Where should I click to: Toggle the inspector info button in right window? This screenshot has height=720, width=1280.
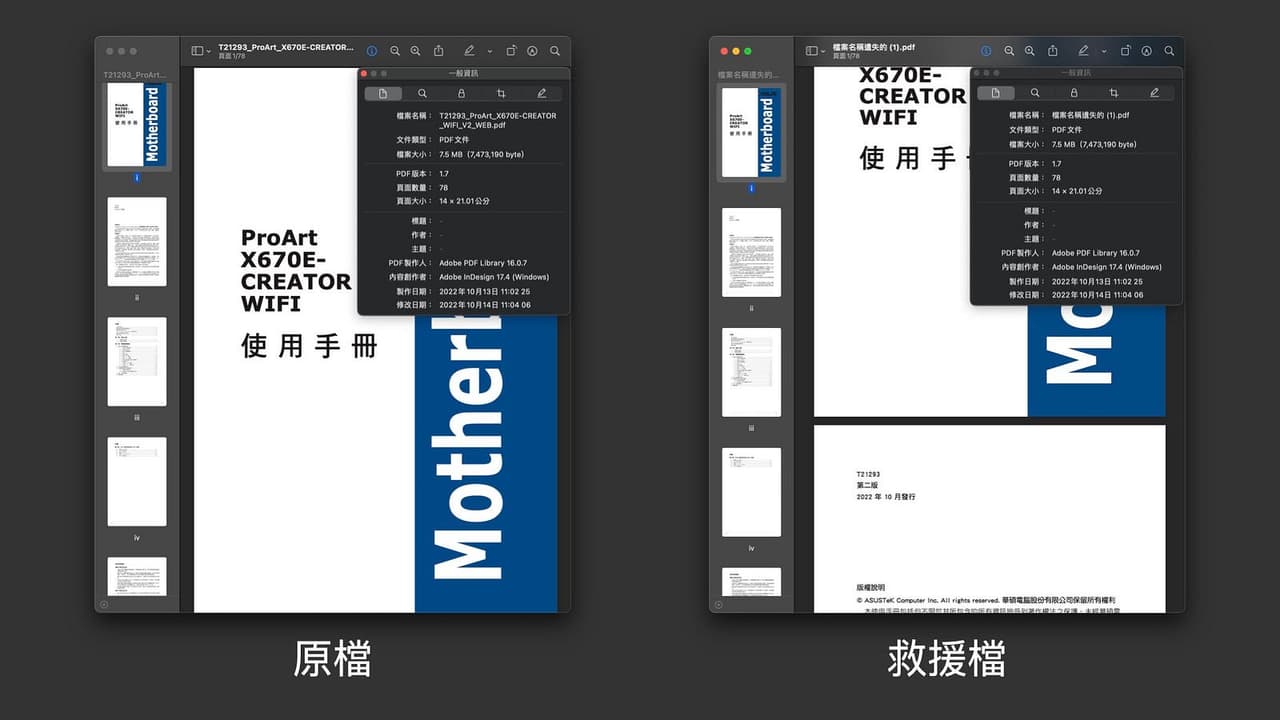tap(986, 51)
